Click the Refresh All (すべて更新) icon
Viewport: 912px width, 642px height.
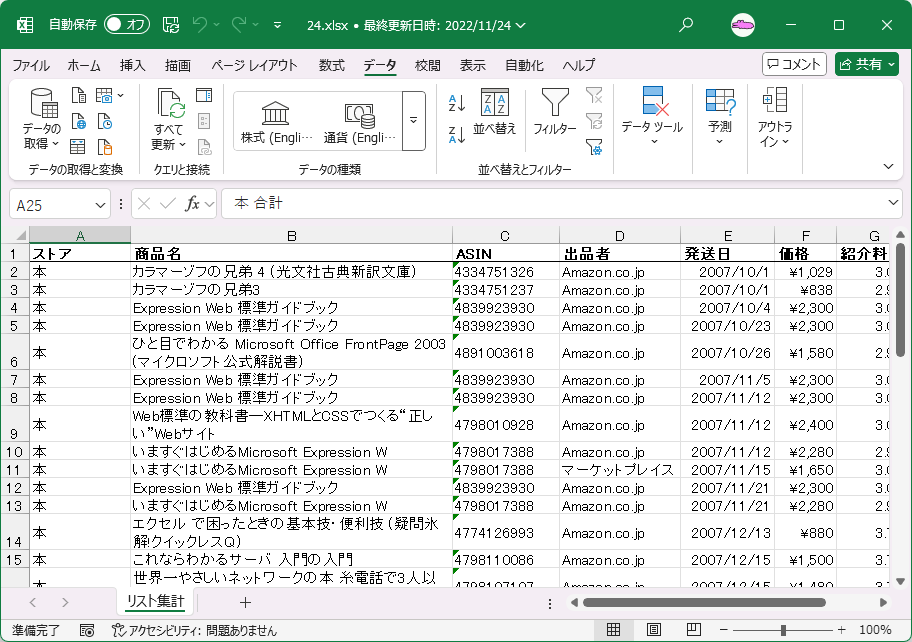pos(170,119)
